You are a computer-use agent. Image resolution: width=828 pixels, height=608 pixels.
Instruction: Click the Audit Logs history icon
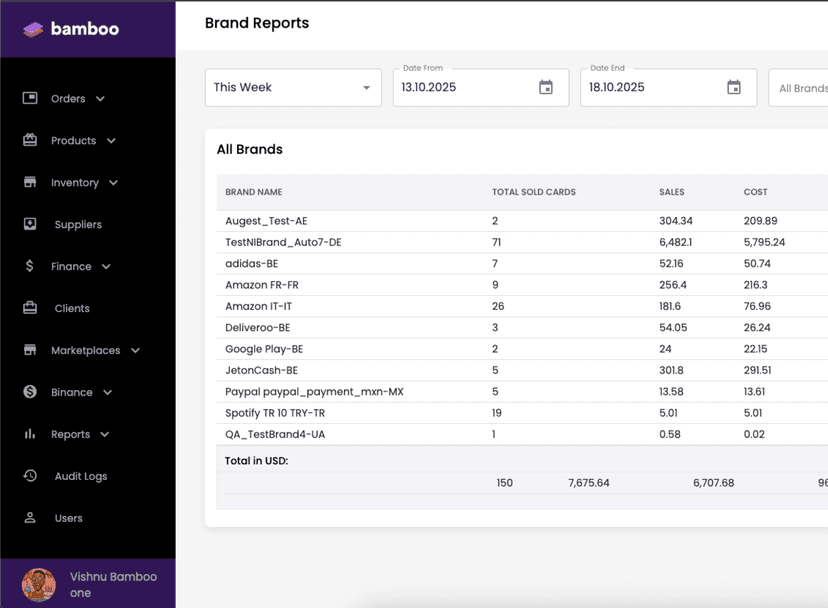(30, 476)
